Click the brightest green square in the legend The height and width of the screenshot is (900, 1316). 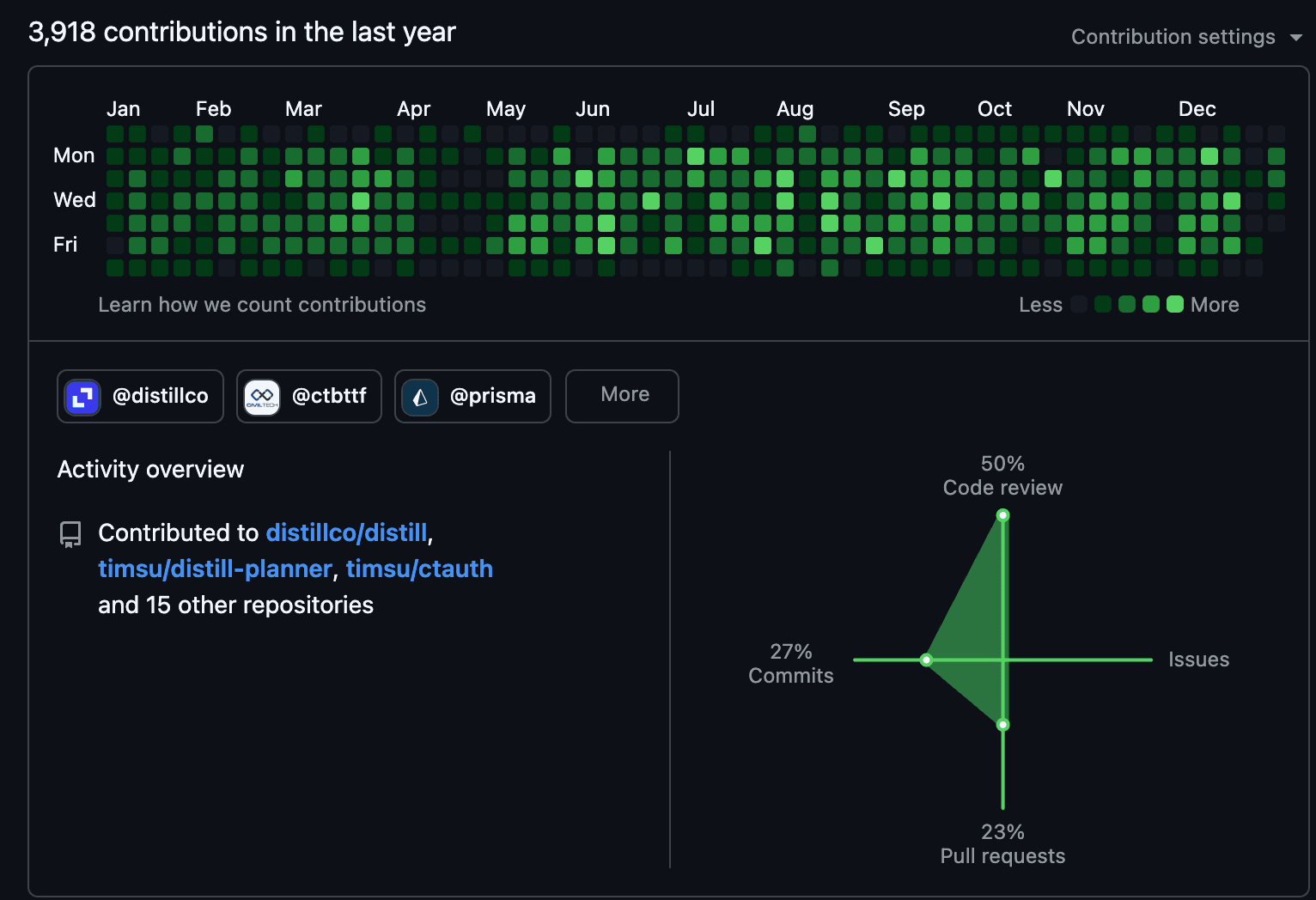tap(1175, 304)
